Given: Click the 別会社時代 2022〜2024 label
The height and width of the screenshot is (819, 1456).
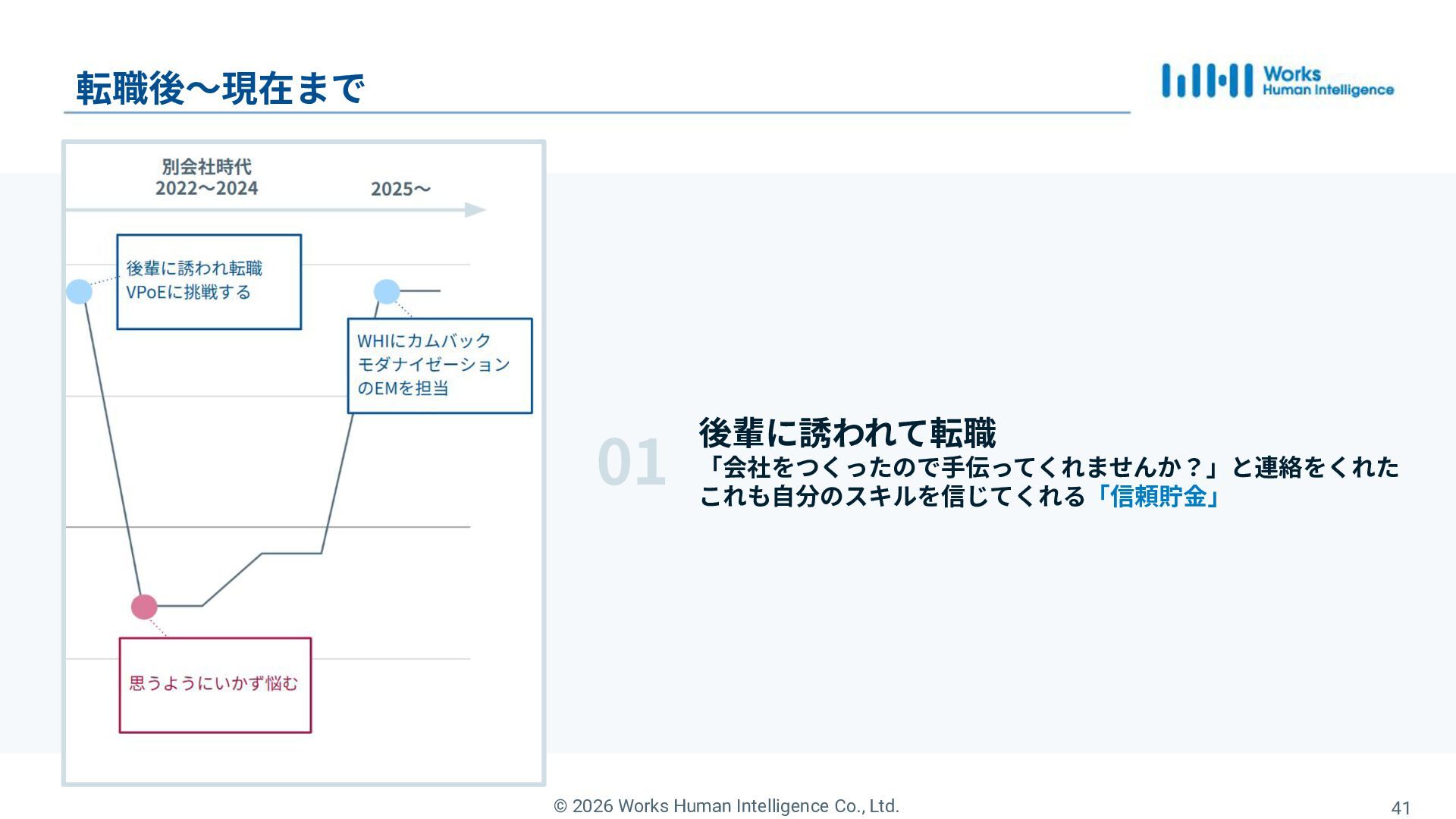Looking at the screenshot, I should 206,177.
